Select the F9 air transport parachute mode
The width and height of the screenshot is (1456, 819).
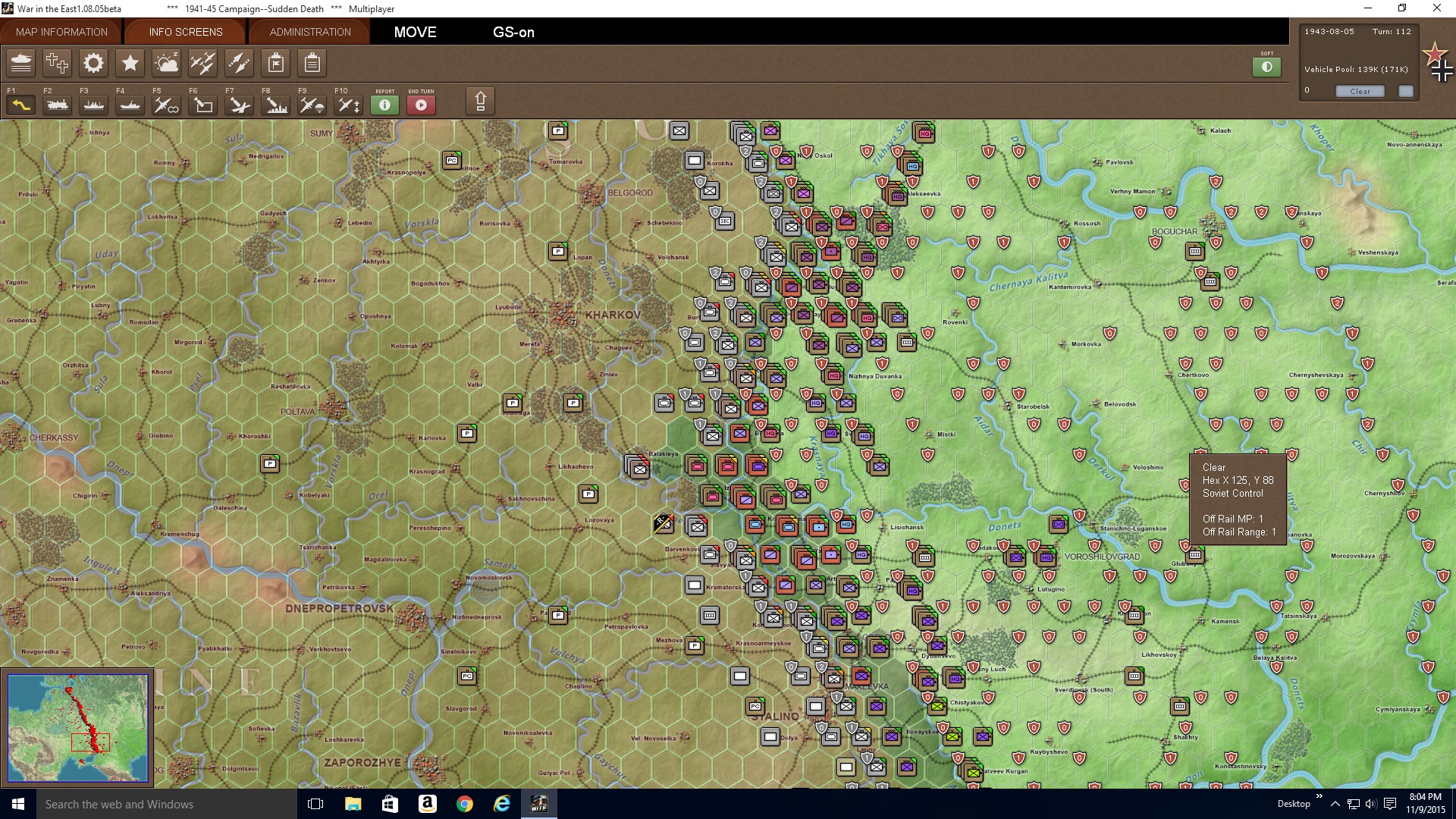pos(312,105)
